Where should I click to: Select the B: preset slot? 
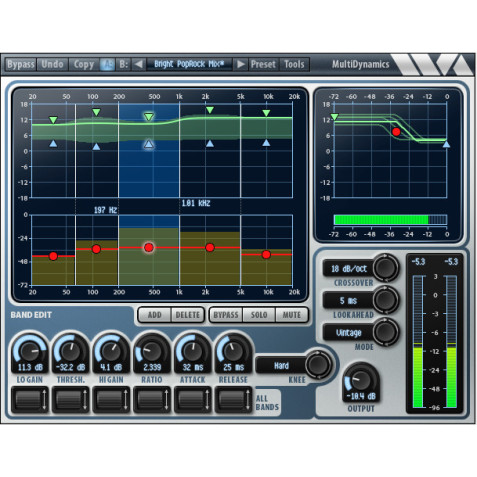(x=123, y=64)
